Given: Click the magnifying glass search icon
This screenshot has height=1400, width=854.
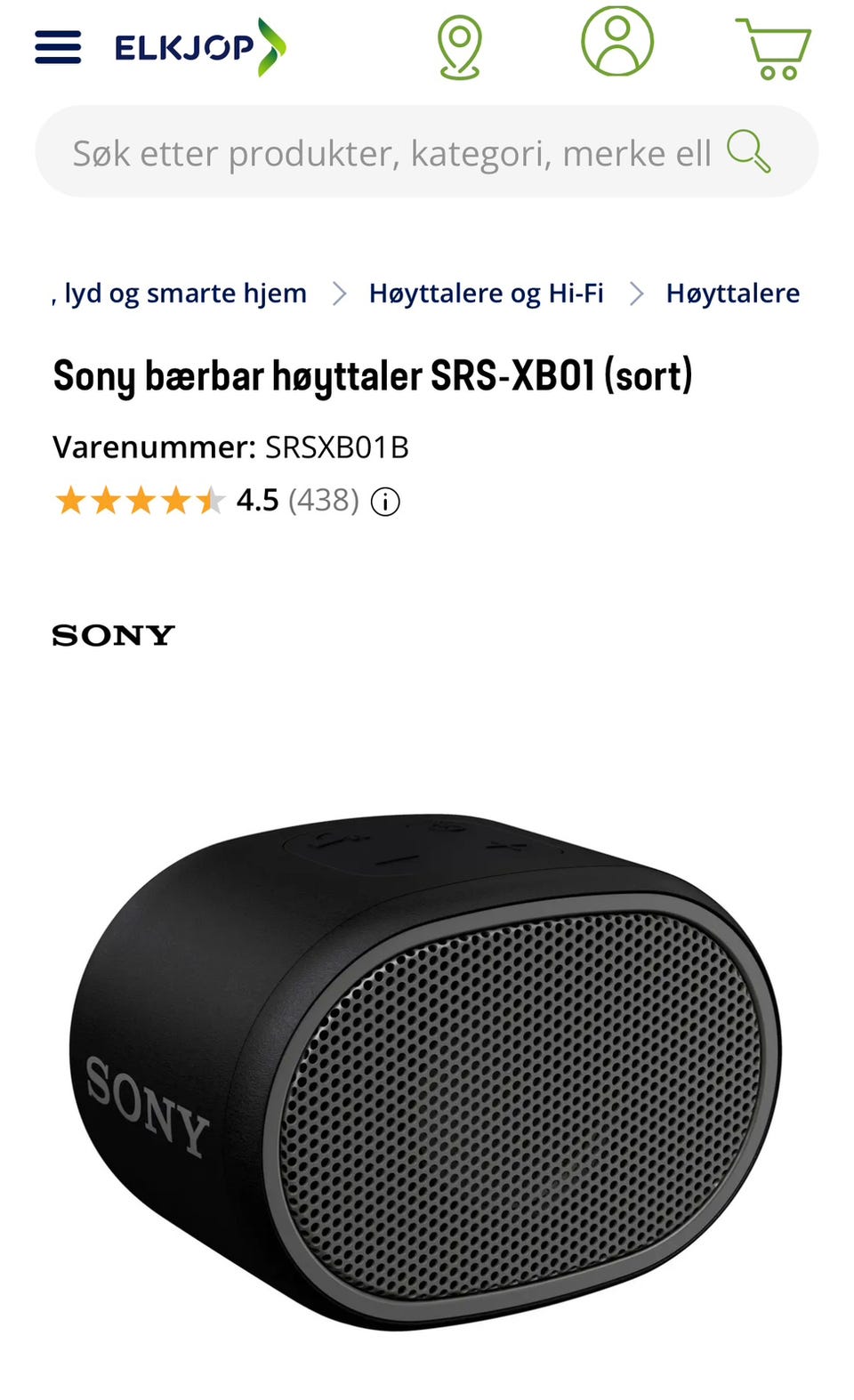Looking at the screenshot, I should tap(748, 151).
